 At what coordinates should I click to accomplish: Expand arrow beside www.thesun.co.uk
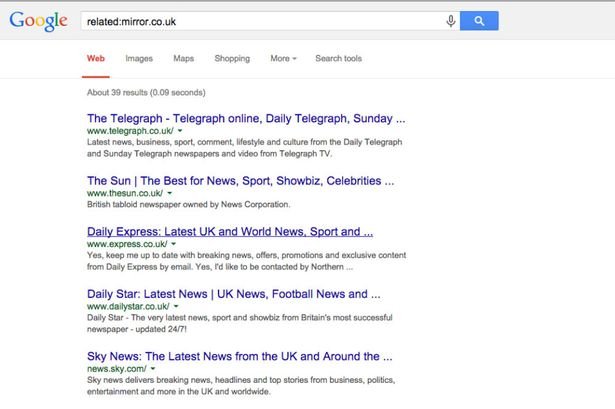[170, 193]
